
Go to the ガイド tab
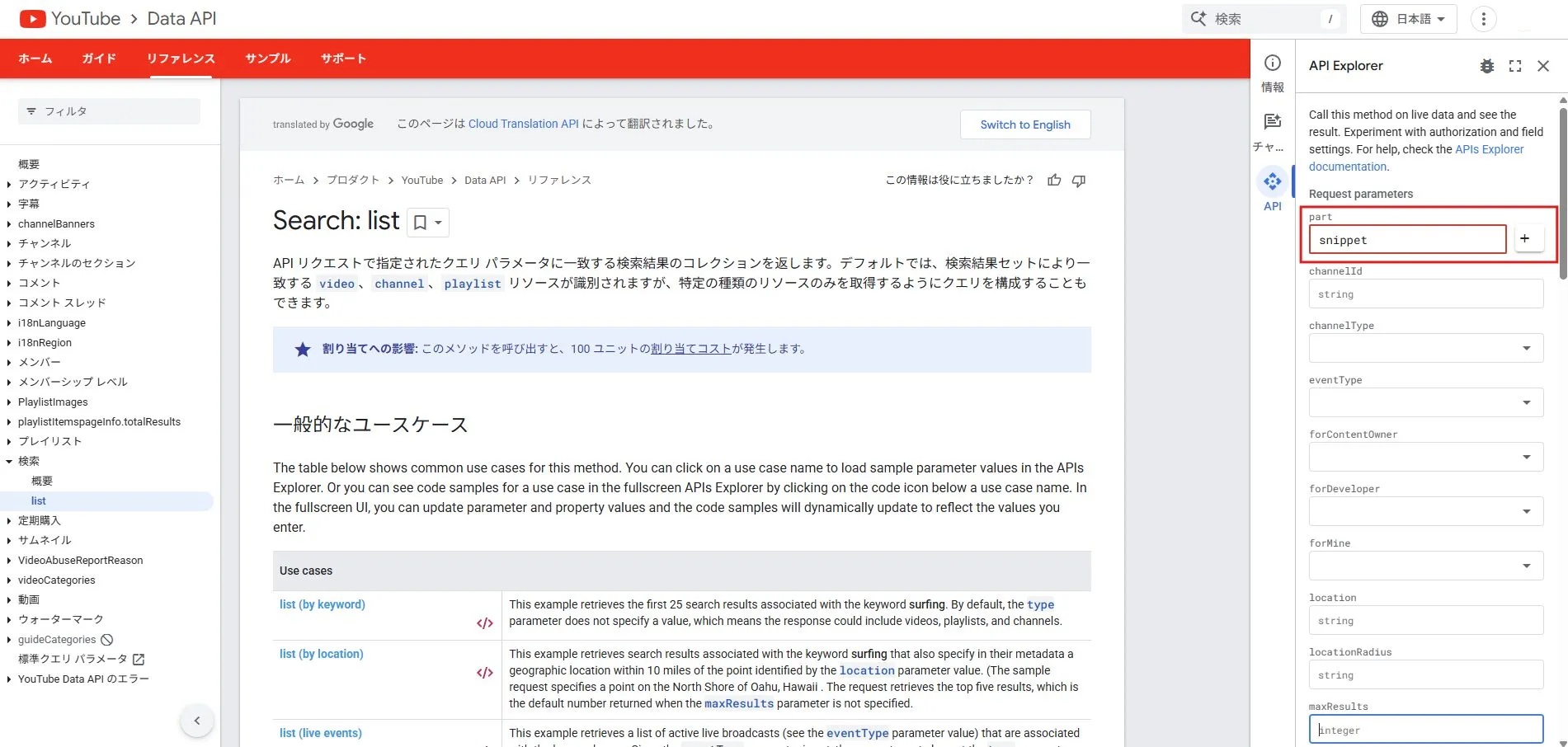tap(99, 59)
